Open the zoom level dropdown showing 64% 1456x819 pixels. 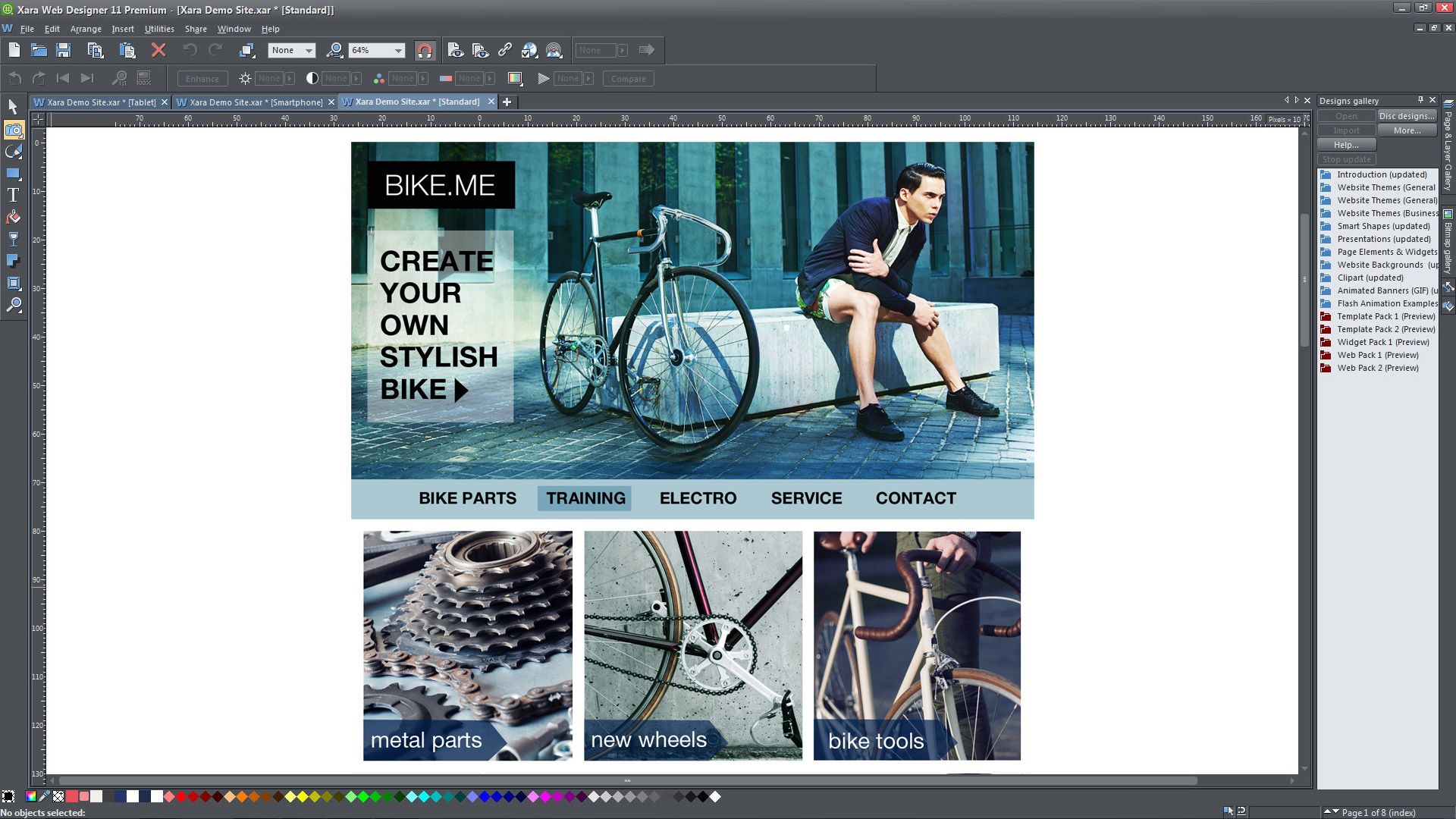coord(400,50)
